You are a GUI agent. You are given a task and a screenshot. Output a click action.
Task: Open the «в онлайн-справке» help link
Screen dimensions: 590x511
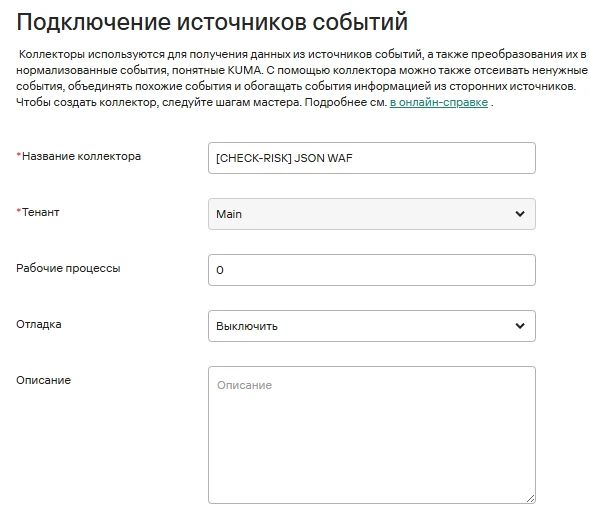(x=439, y=102)
